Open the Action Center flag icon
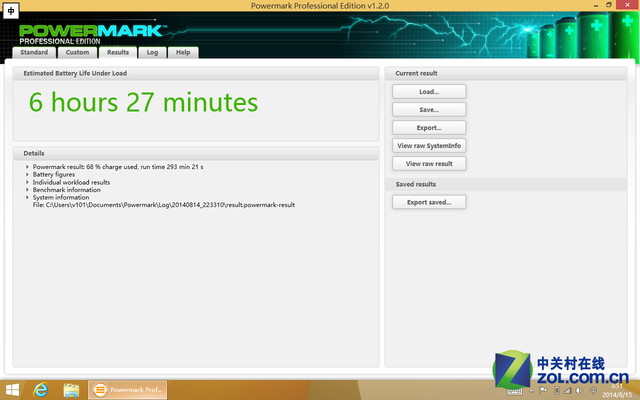 (543, 391)
